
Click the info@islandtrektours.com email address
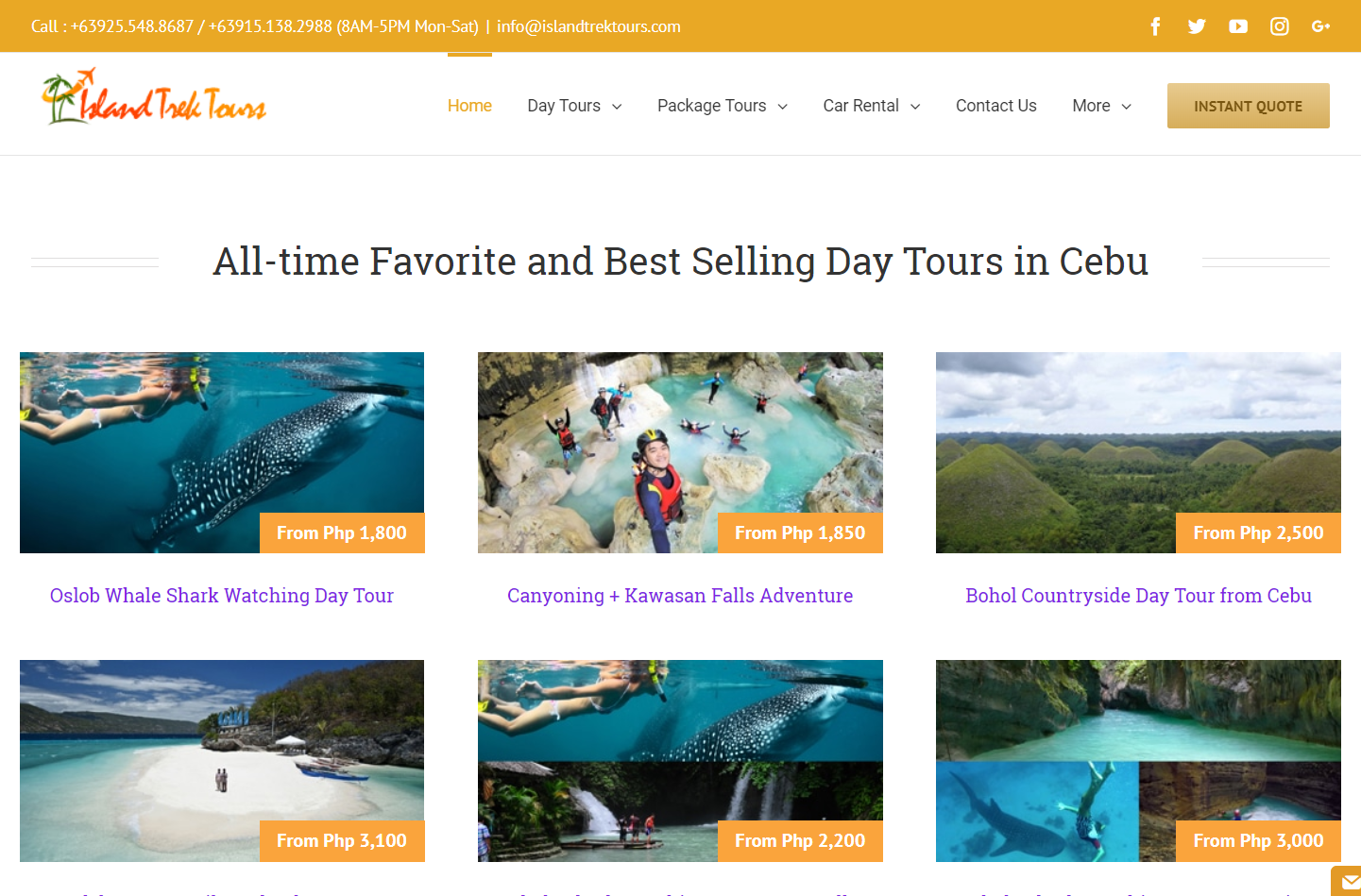pyautogui.click(x=588, y=26)
